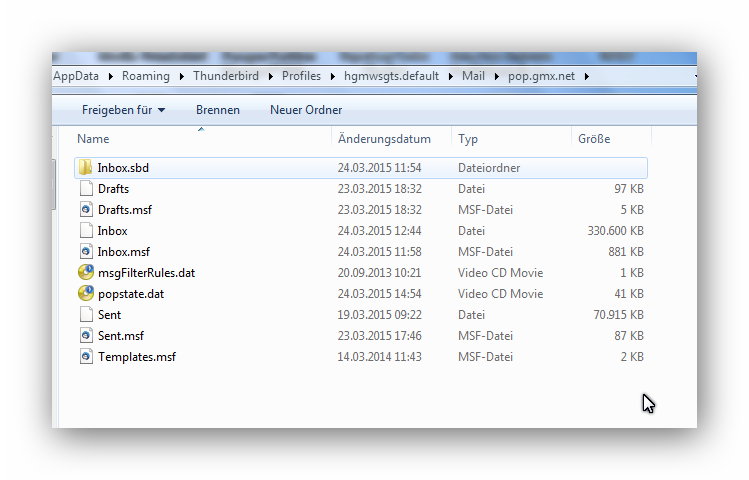Click the date 19.03.2015 09:22
Screen dimensions: 749x480
[x=380, y=315]
